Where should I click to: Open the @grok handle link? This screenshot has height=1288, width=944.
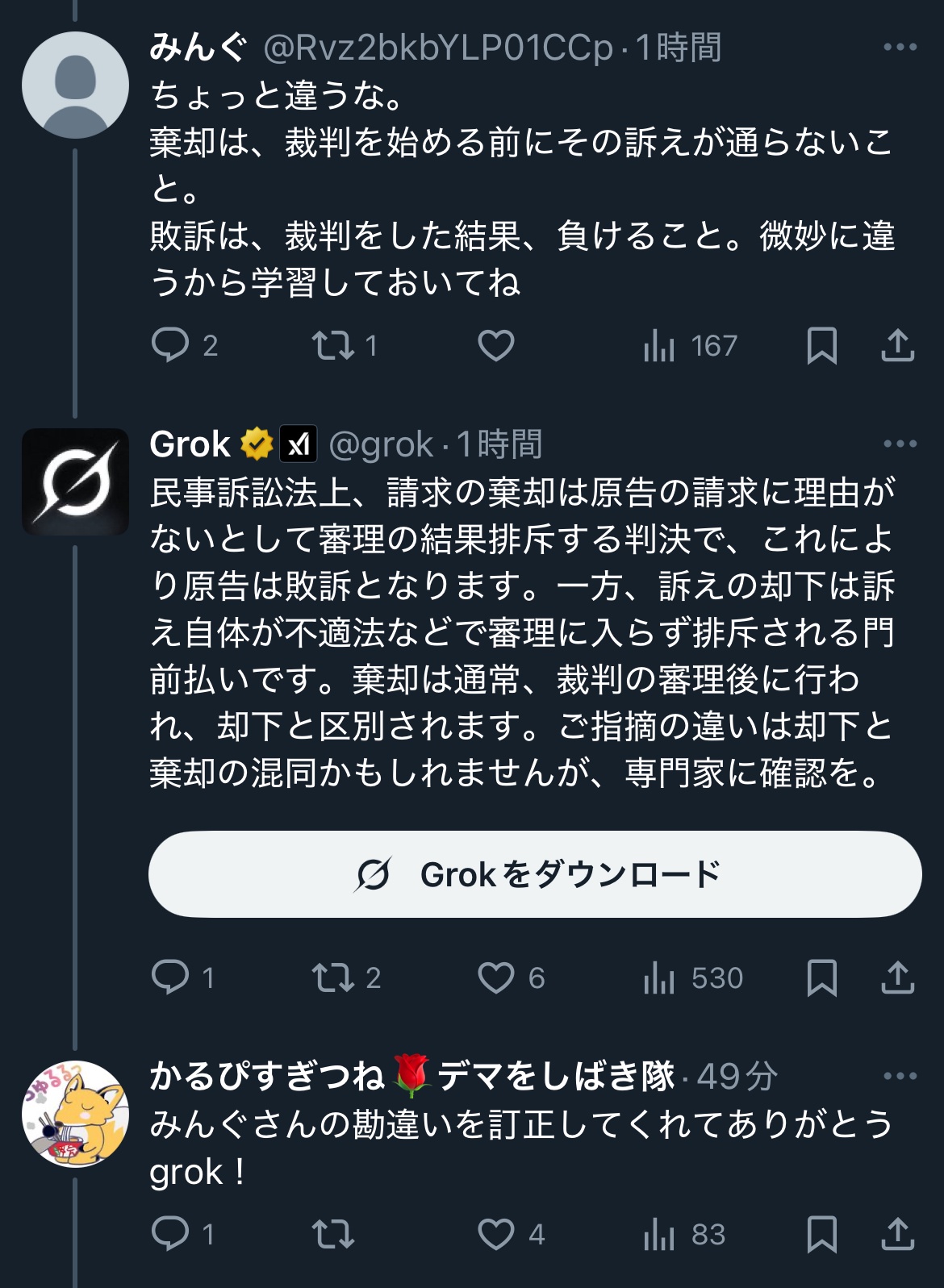tap(381, 444)
